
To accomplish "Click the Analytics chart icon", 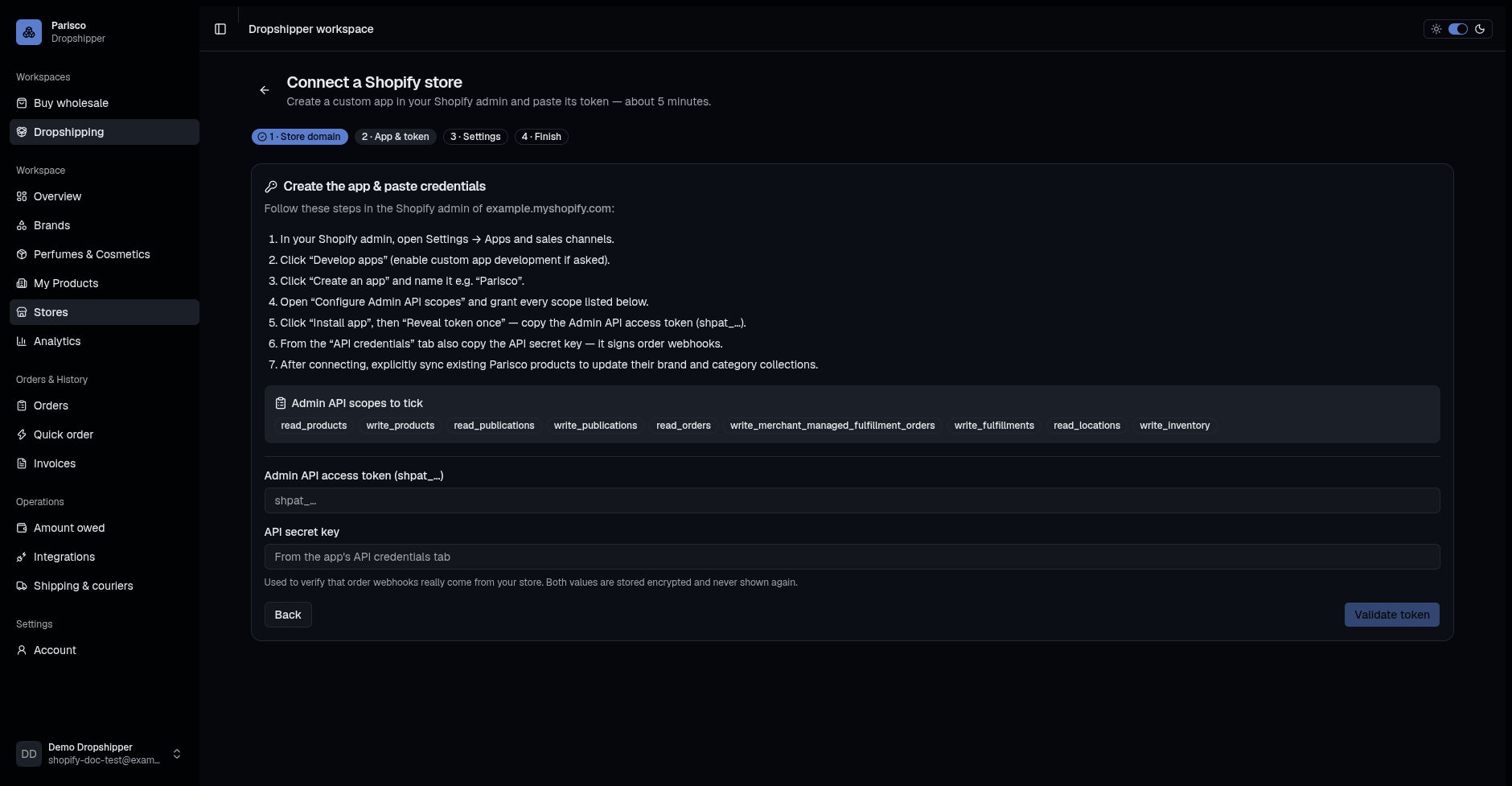I will pos(22,341).
